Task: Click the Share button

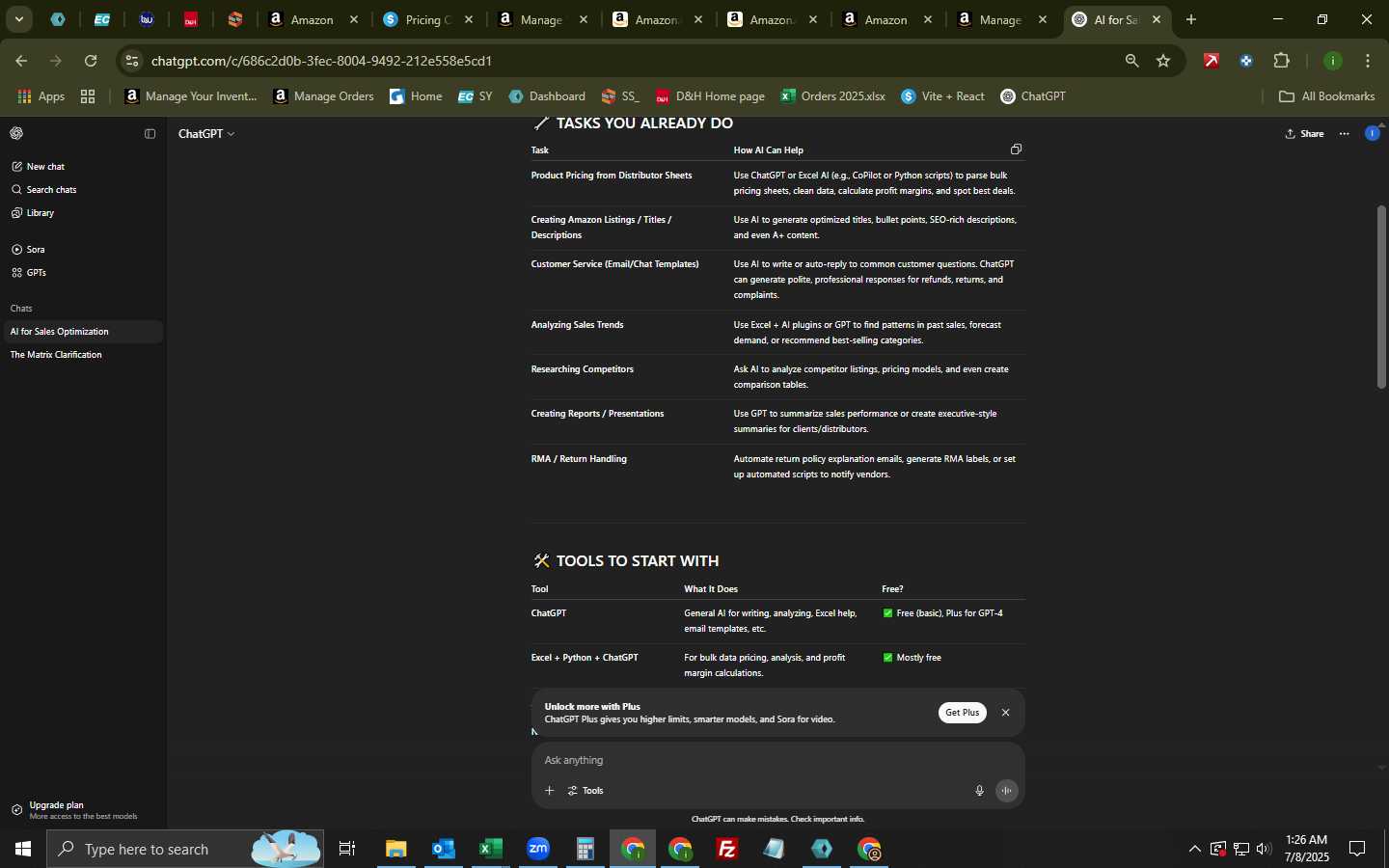Action: click(1304, 134)
